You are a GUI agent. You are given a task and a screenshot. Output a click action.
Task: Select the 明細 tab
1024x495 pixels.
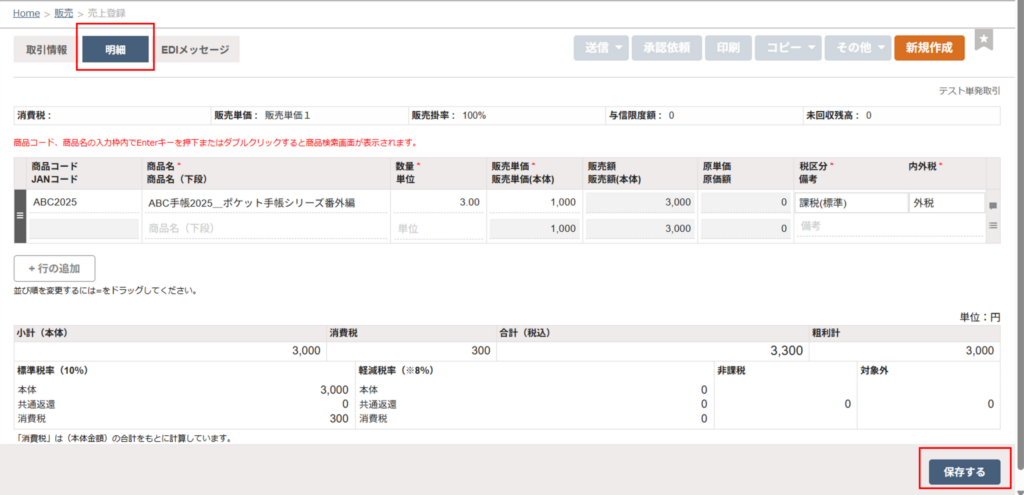pyautogui.click(x=115, y=49)
